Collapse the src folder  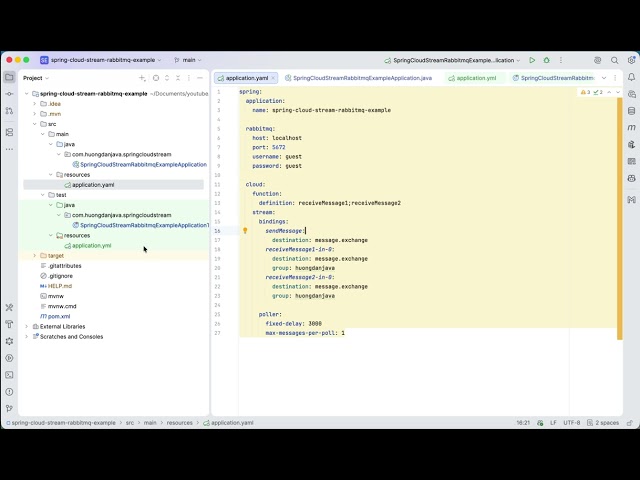click(x=35, y=124)
